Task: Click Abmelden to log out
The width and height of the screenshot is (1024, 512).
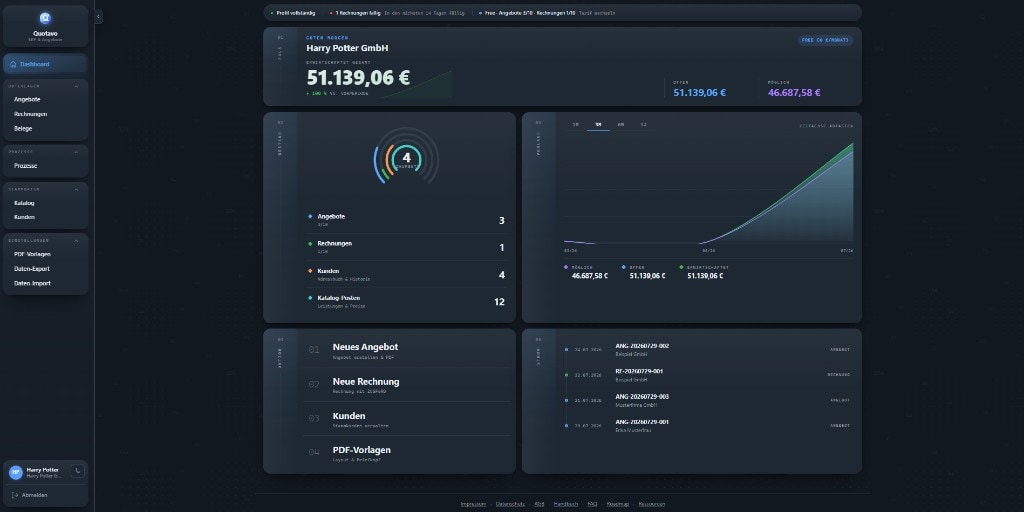Action: click(x=35, y=495)
